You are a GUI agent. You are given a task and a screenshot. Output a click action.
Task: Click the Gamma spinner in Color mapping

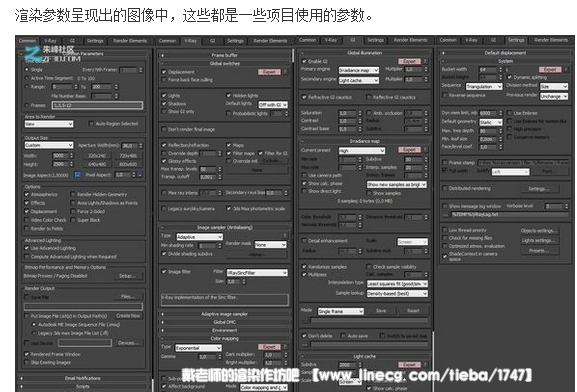[x=220, y=356]
